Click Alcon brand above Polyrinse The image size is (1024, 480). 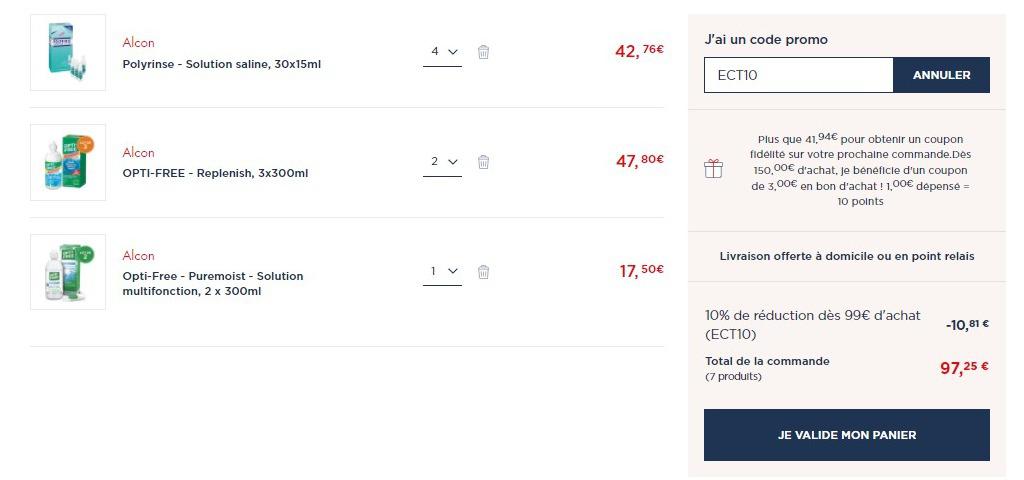pyautogui.click(x=138, y=42)
